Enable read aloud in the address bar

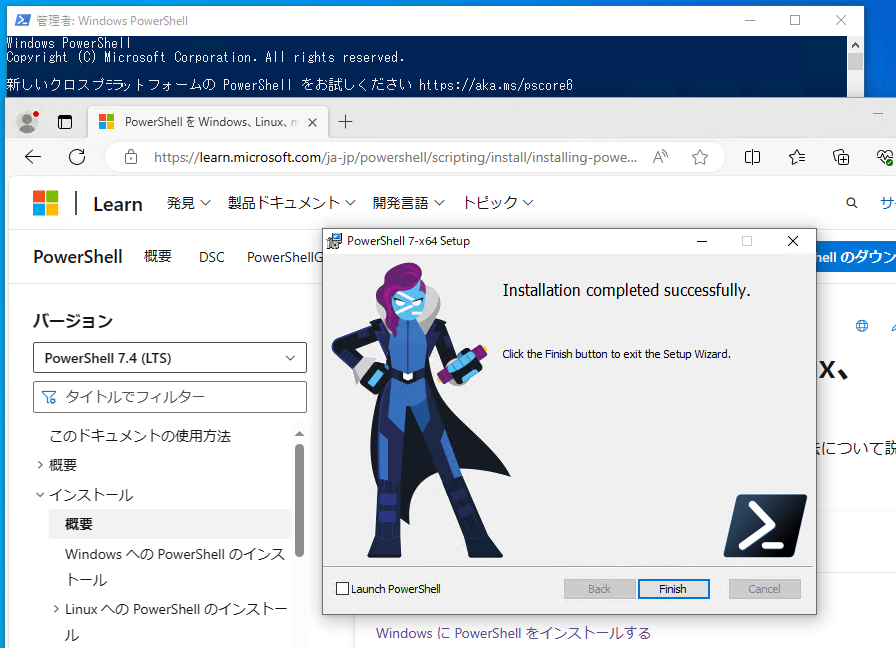[x=660, y=157]
